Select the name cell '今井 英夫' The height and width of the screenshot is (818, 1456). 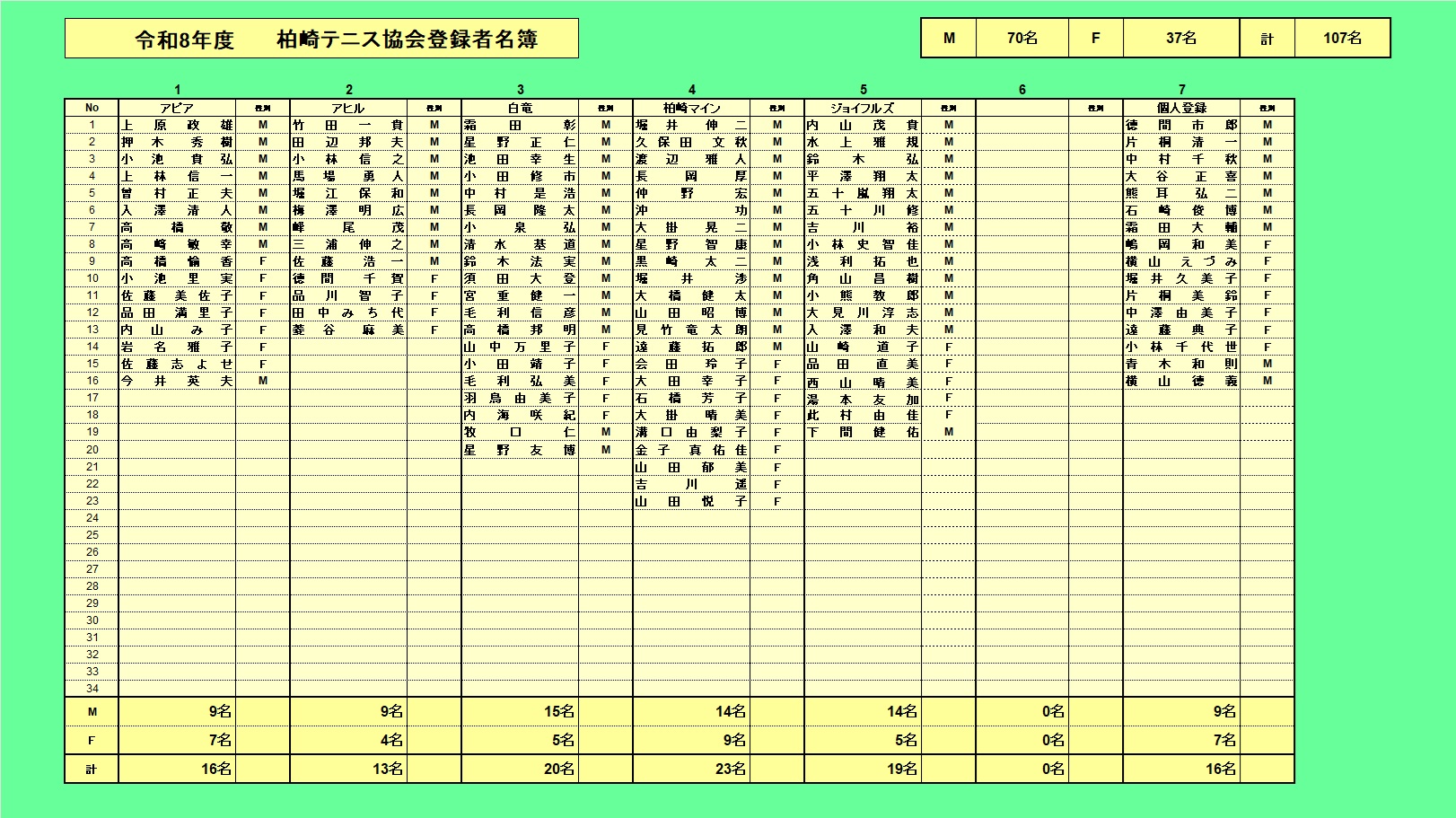pos(177,381)
